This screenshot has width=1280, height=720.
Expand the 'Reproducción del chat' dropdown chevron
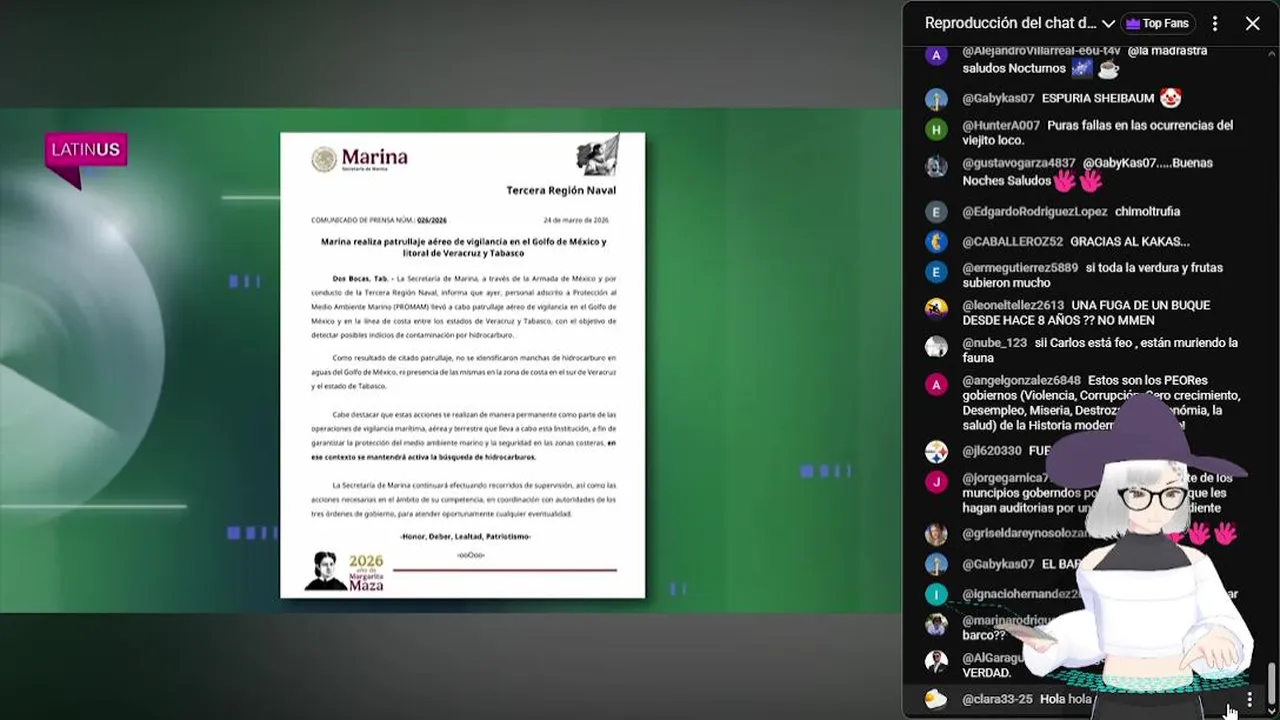1108,23
